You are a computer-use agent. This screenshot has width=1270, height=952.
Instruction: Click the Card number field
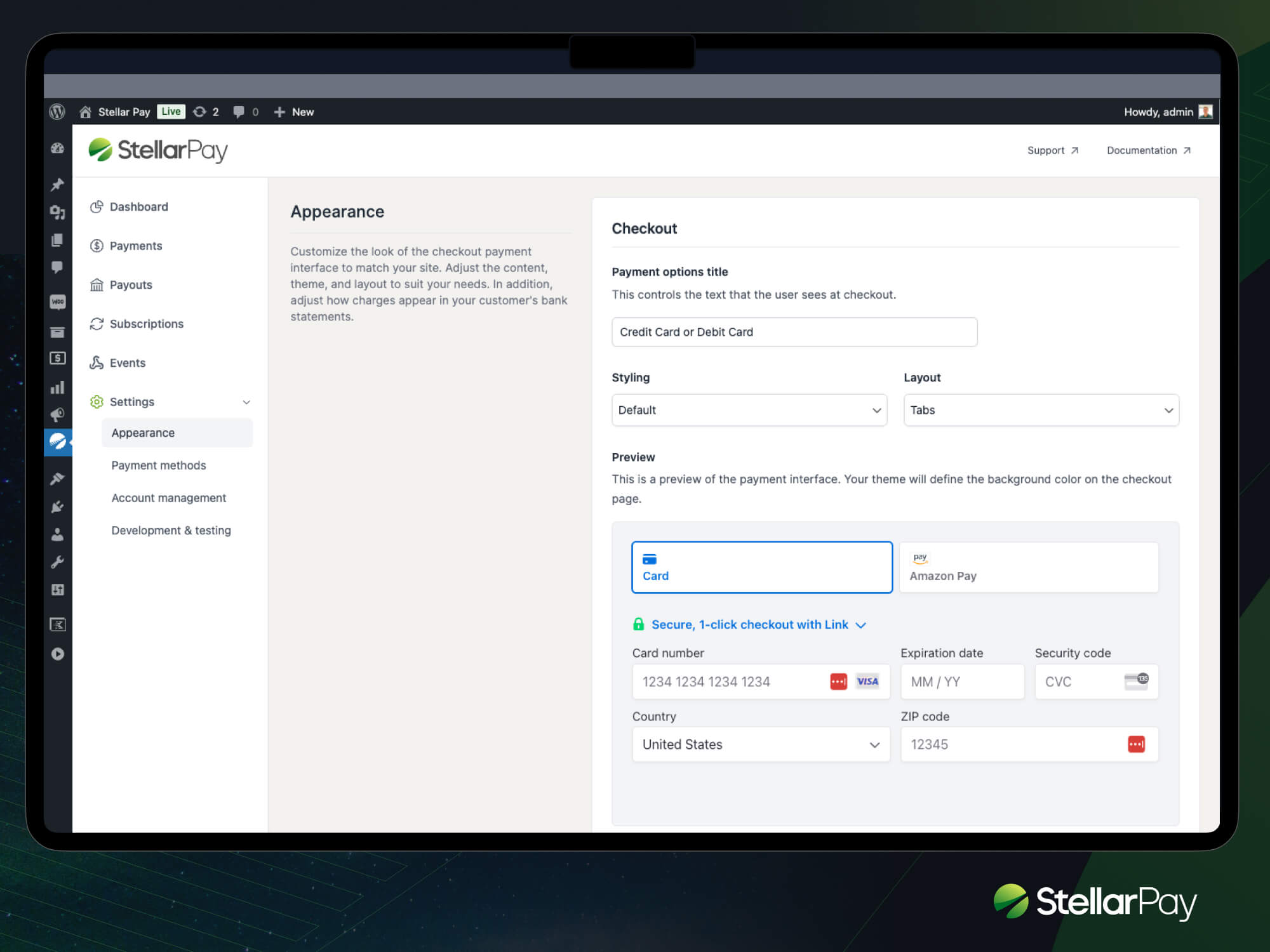(x=761, y=682)
